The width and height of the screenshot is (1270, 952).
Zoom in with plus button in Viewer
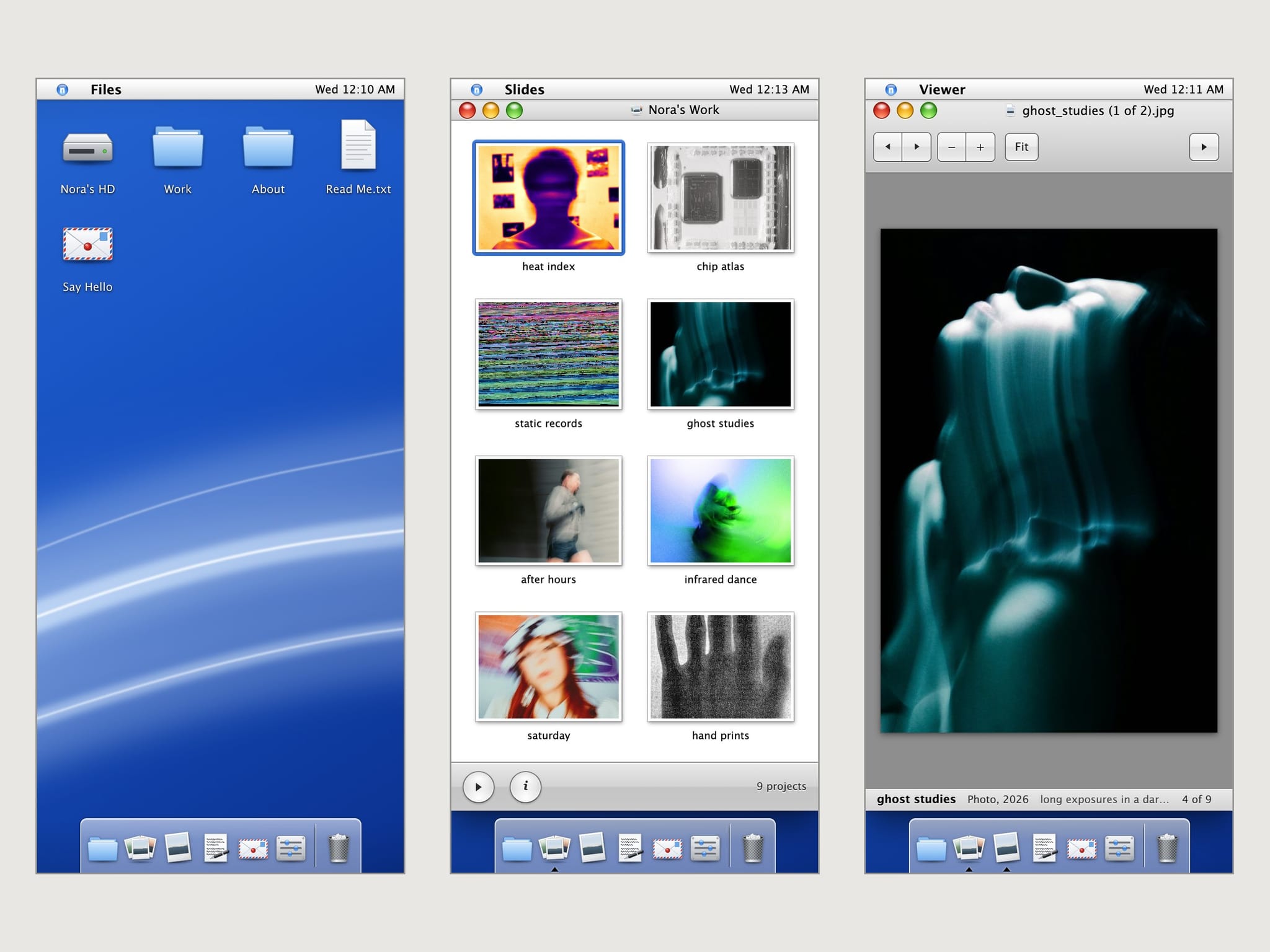click(980, 147)
